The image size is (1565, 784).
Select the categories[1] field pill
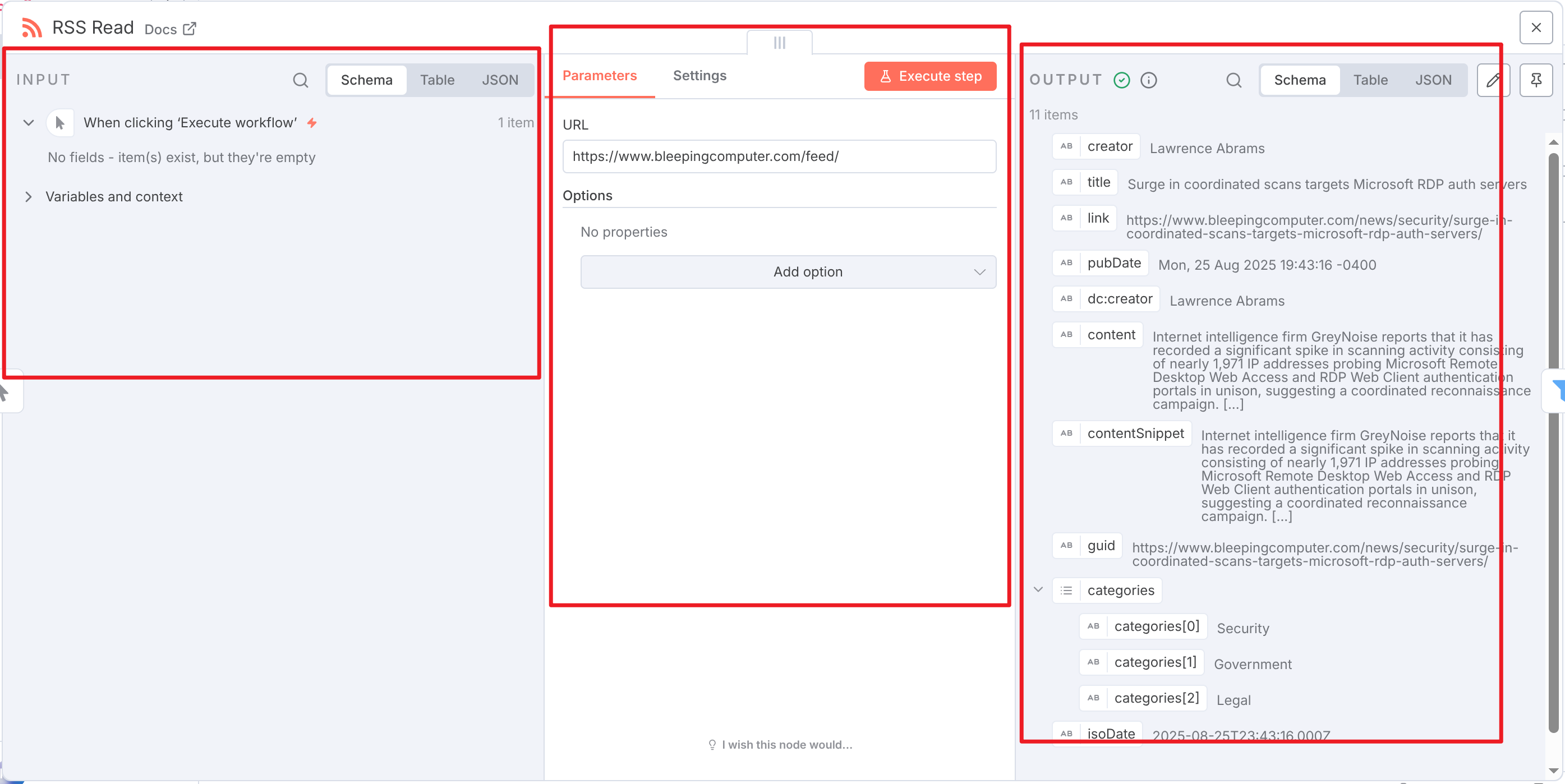tap(1141, 662)
